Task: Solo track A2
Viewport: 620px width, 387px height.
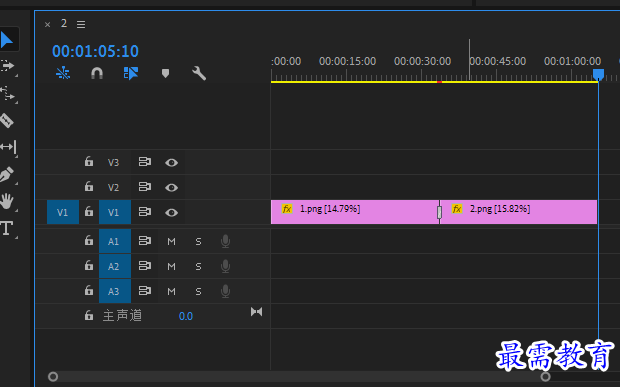Action: point(198,266)
